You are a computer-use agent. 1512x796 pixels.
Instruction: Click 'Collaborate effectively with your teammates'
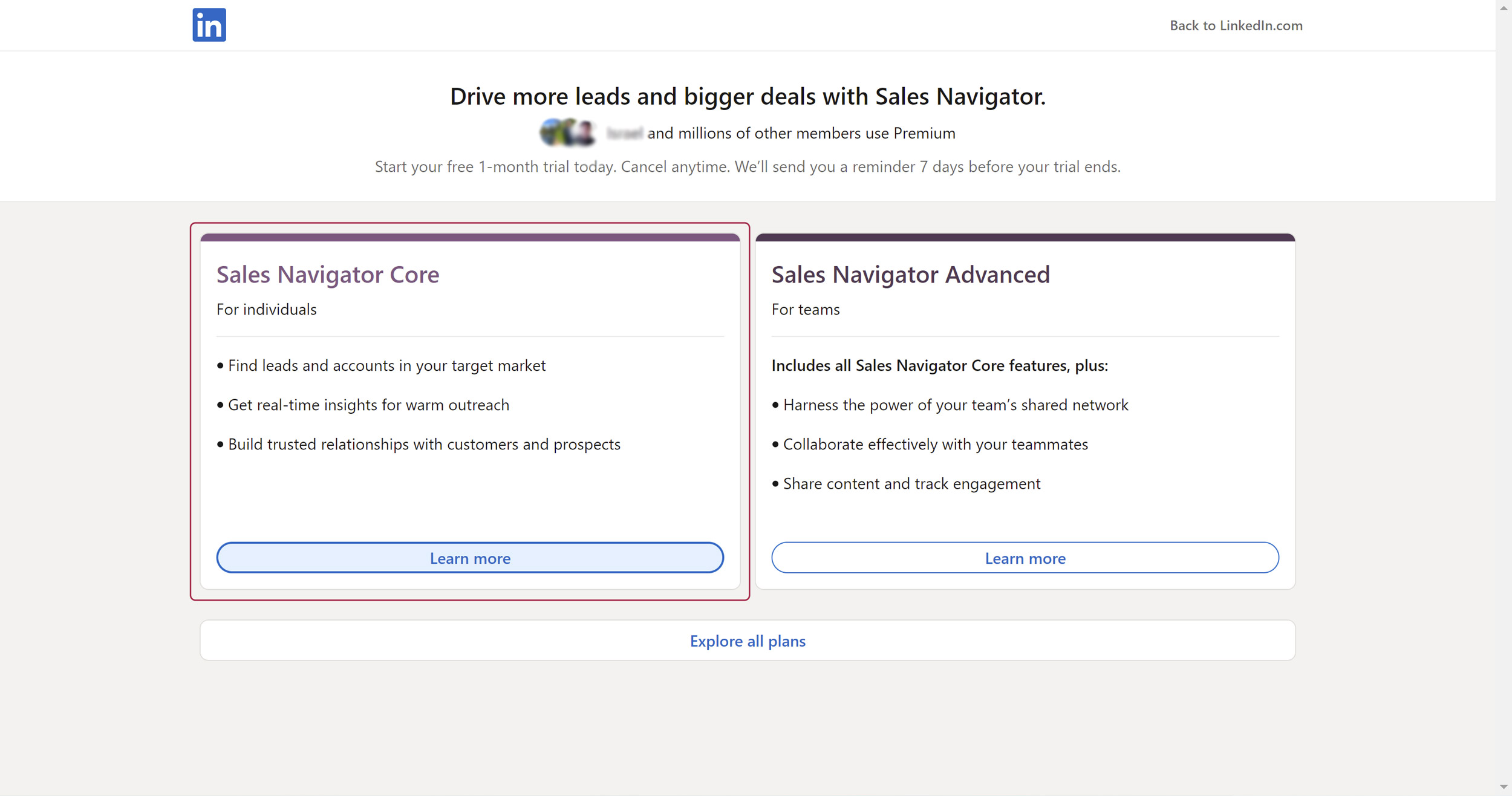coord(936,445)
